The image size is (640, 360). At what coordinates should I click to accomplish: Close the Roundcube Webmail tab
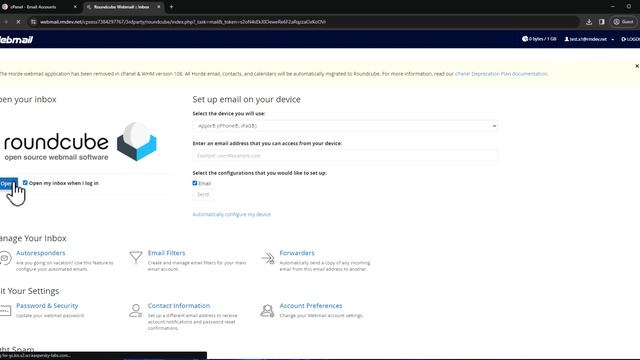click(159, 7)
